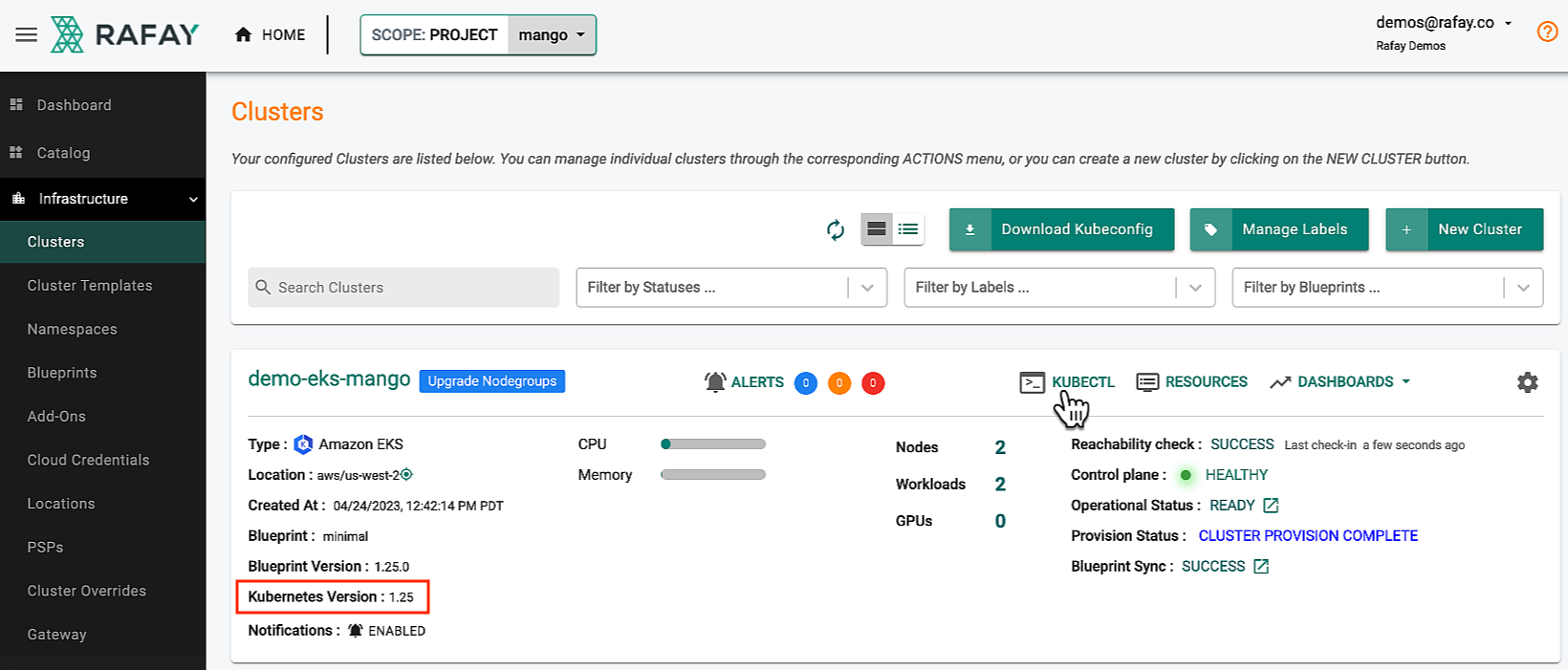The image size is (1568, 670).
Task: Open the project scope dropdown mango
Action: click(552, 35)
